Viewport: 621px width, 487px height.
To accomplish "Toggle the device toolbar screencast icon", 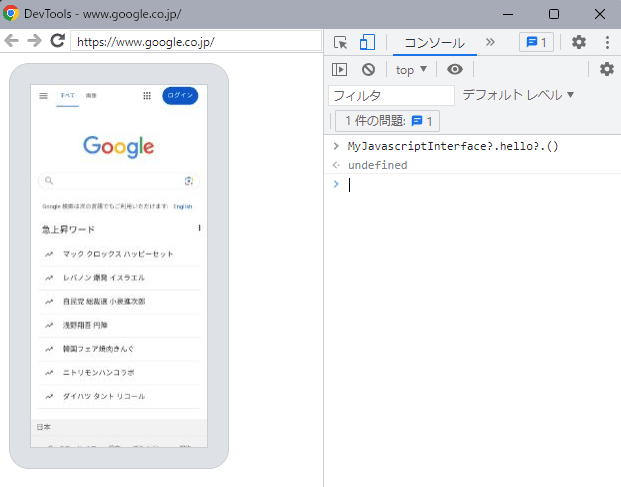I will point(367,42).
